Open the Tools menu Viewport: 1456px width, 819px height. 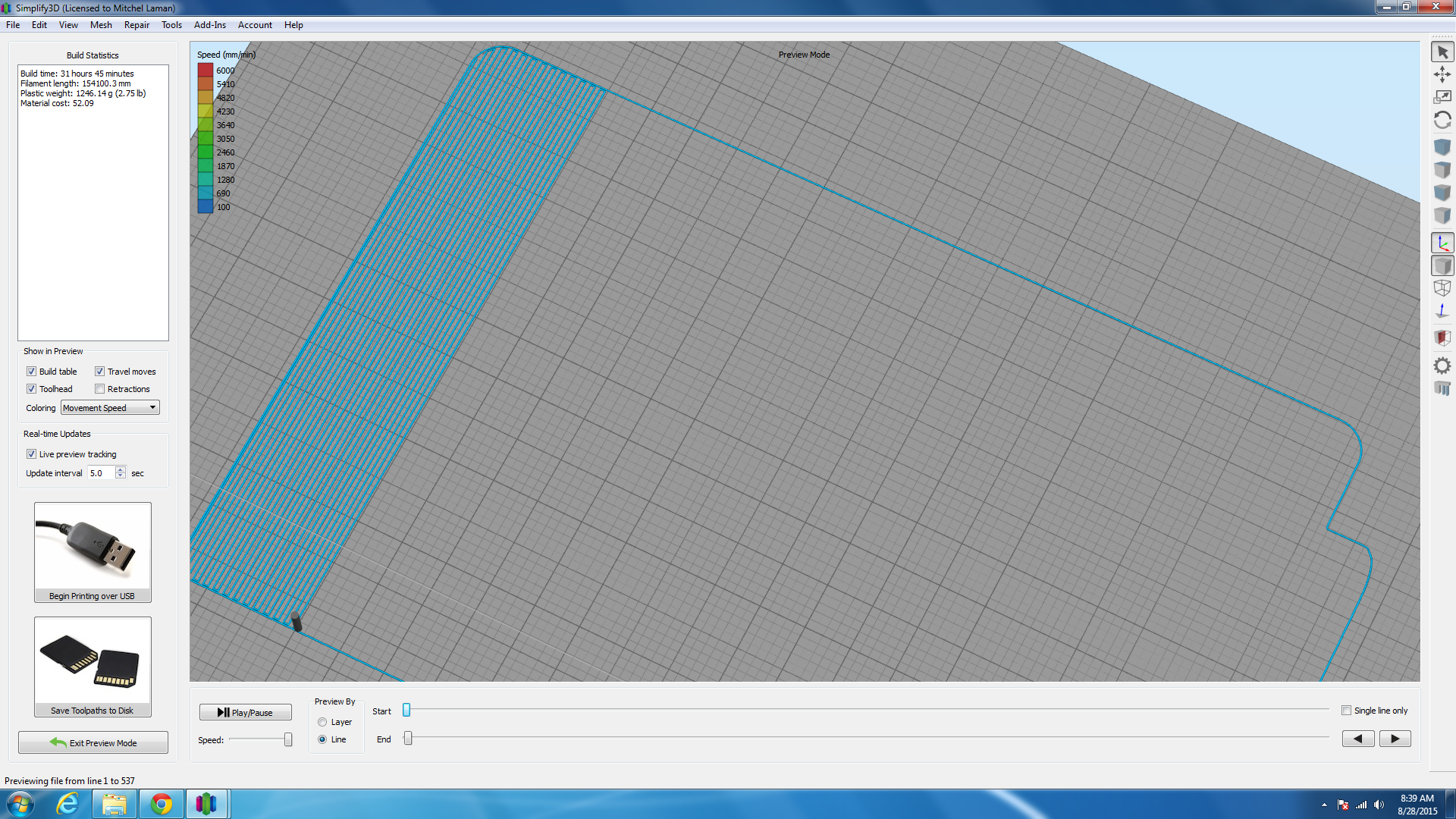(x=171, y=25)
